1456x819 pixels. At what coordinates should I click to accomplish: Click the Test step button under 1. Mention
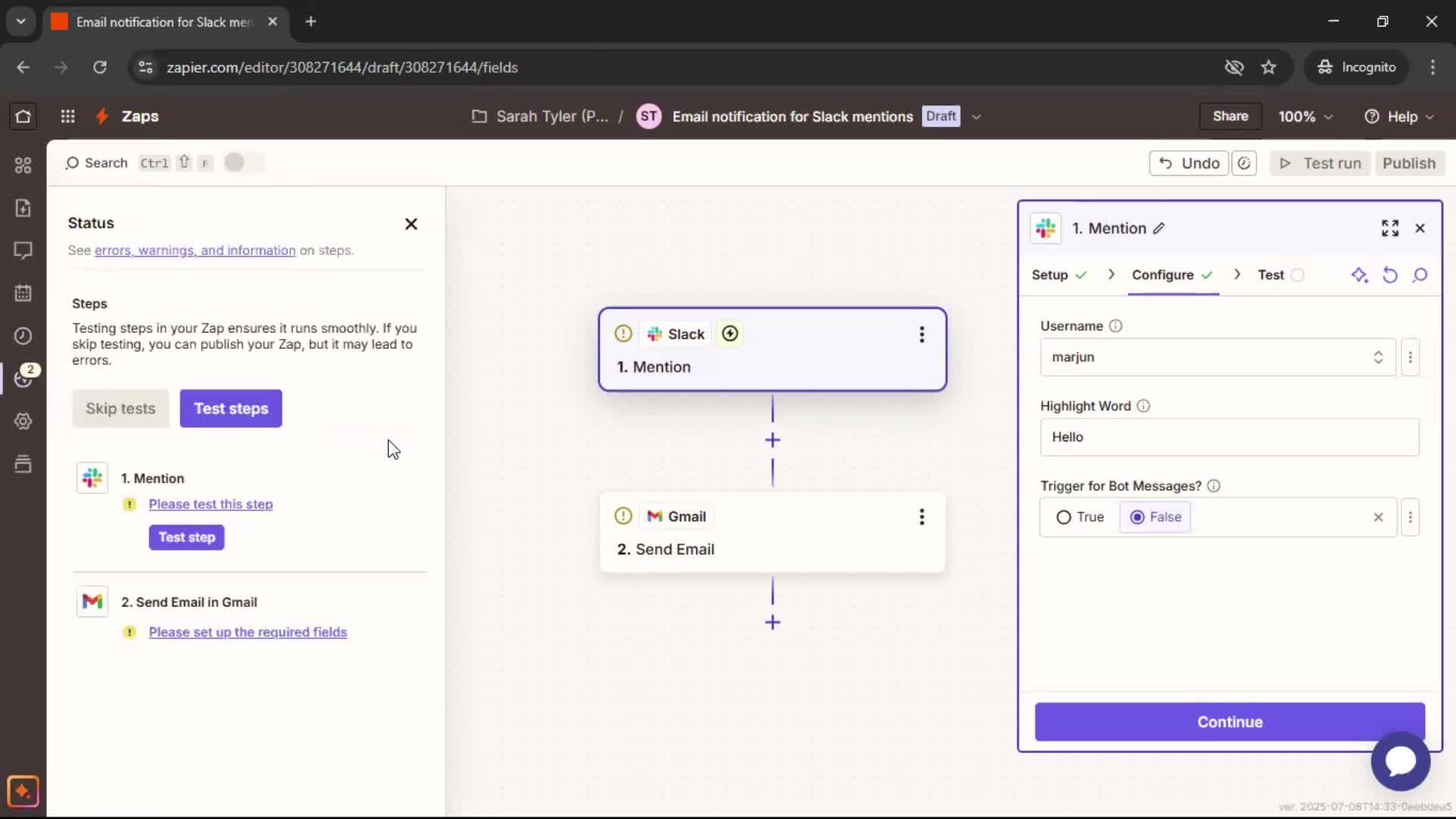click(187, 538)
